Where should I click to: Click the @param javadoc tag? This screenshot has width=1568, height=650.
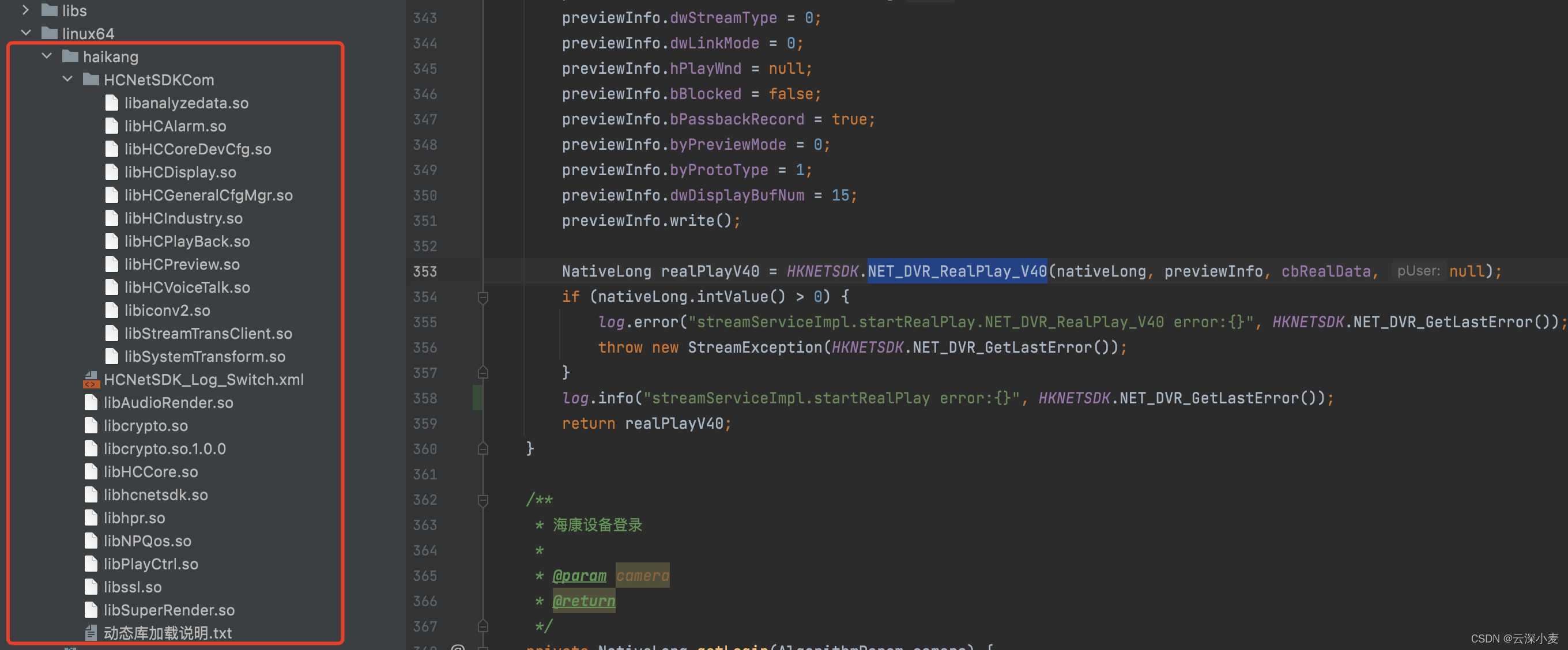pos(579,576)
